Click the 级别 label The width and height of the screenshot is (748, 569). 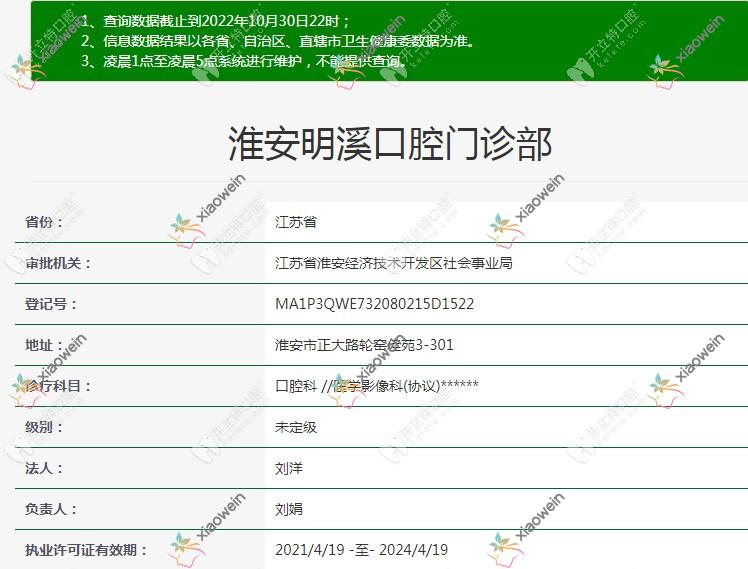pos(44,427)
